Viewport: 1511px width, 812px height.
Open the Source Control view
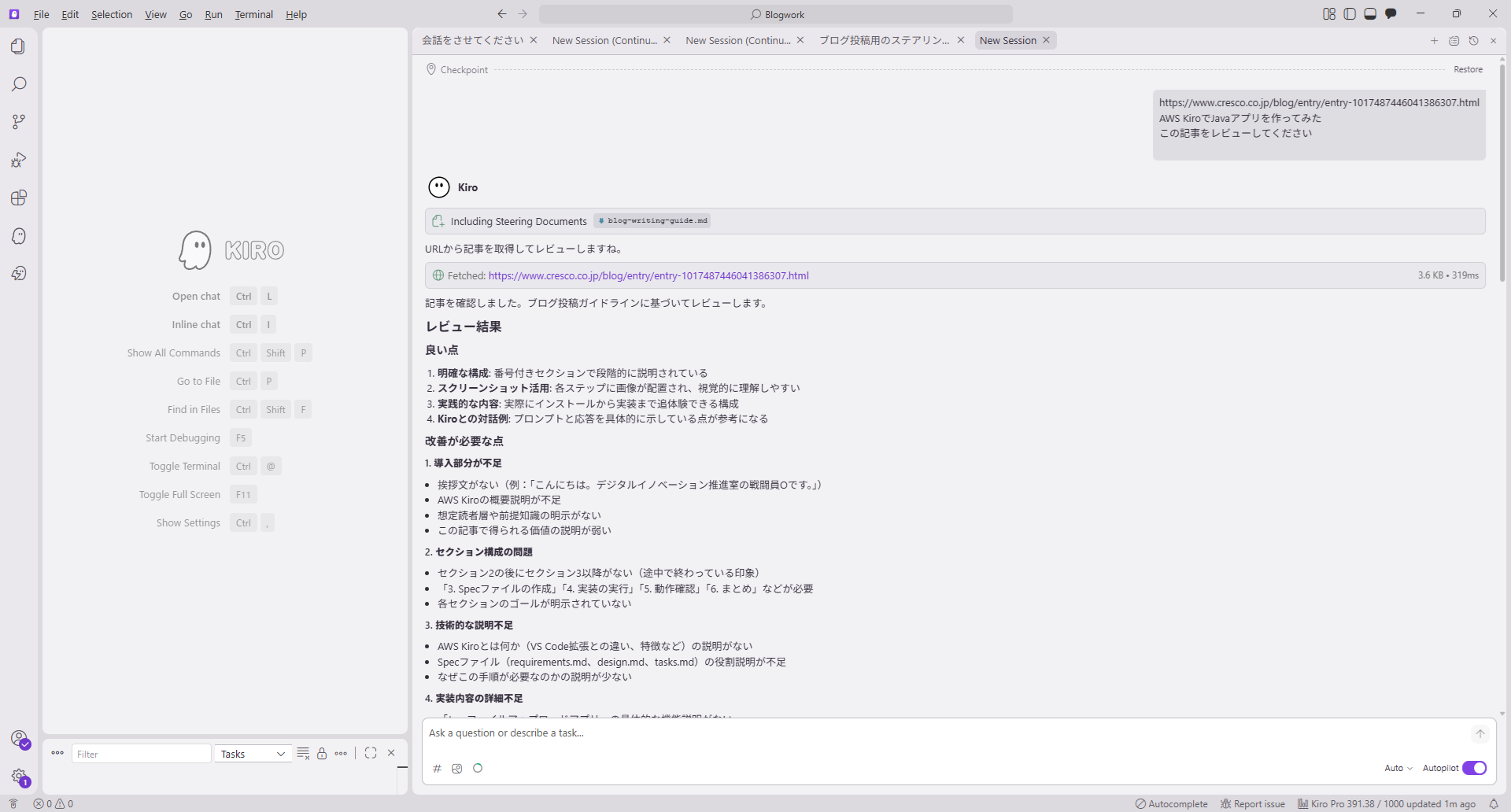click(19, 121)
